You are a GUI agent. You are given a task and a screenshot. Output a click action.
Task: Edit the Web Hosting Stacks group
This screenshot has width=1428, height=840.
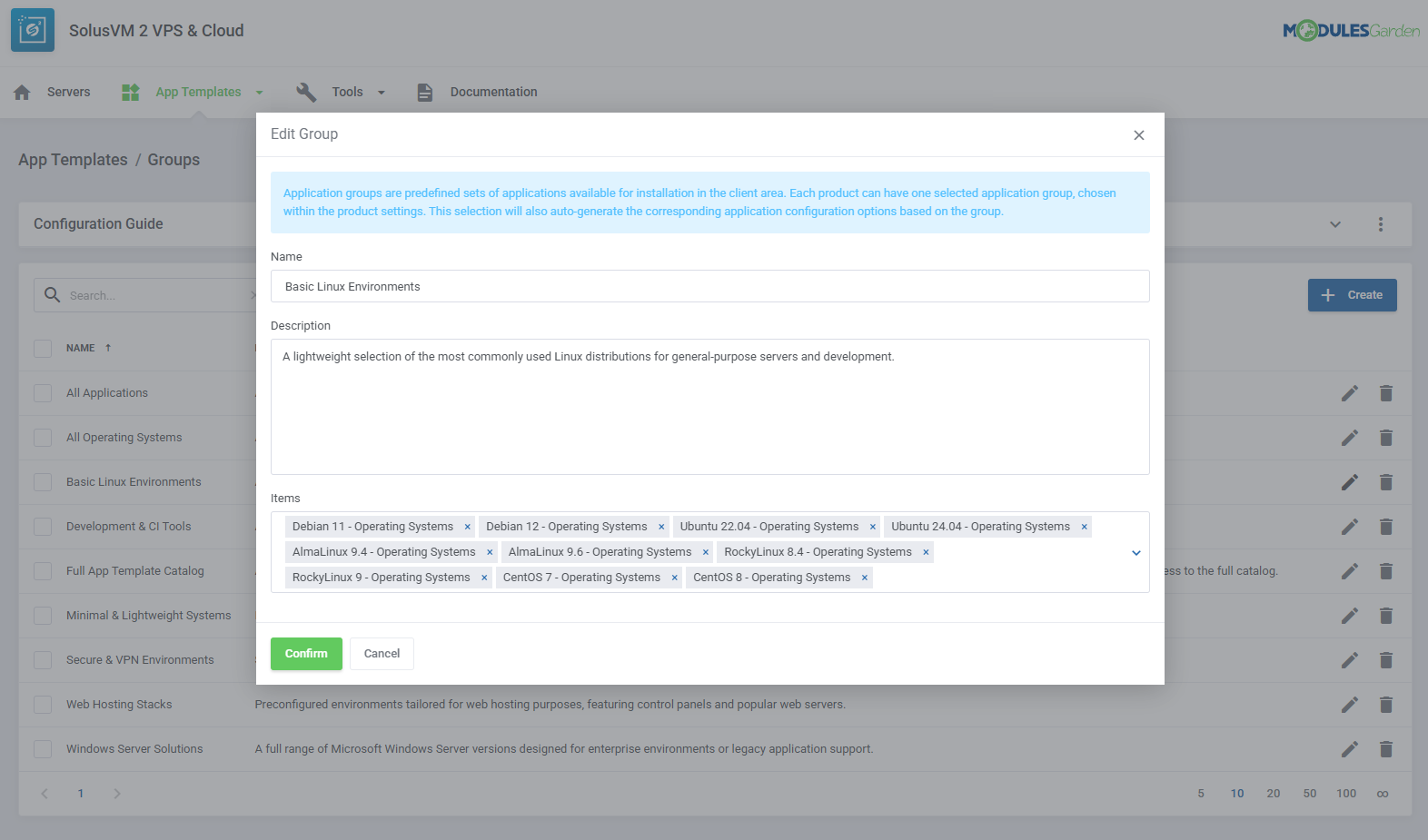tap(1350, 705)
